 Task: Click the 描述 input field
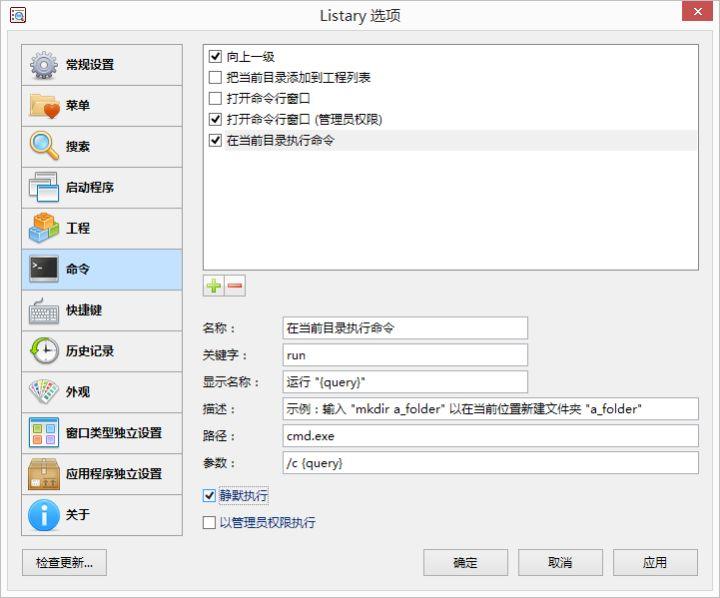click(490, 409)
